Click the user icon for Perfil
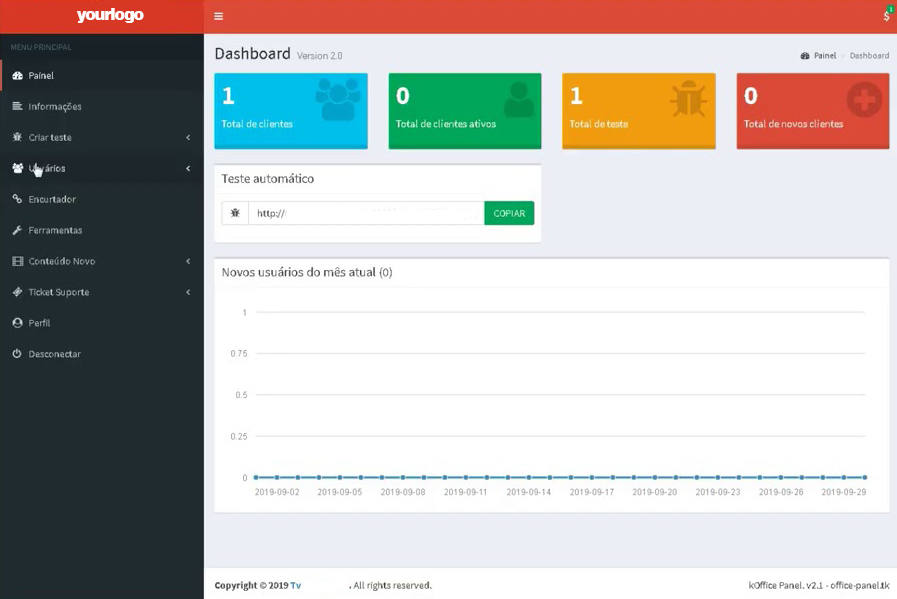897x599 pixels. click(x=17, y=323)
